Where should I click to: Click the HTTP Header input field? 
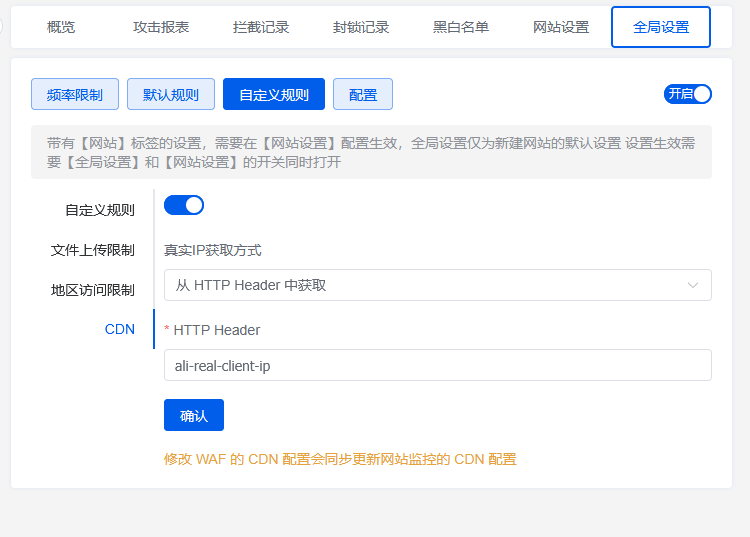pos(437,366)
